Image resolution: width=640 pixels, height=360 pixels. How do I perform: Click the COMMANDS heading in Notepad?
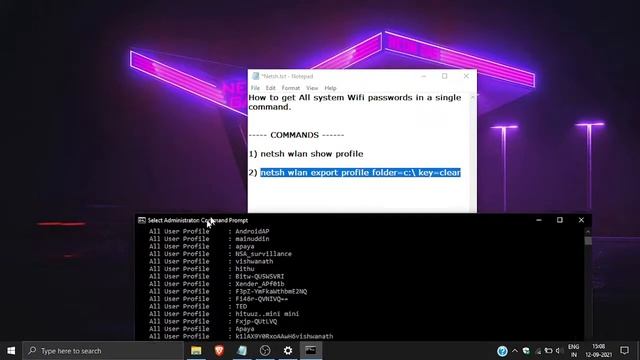coord(296,135)
